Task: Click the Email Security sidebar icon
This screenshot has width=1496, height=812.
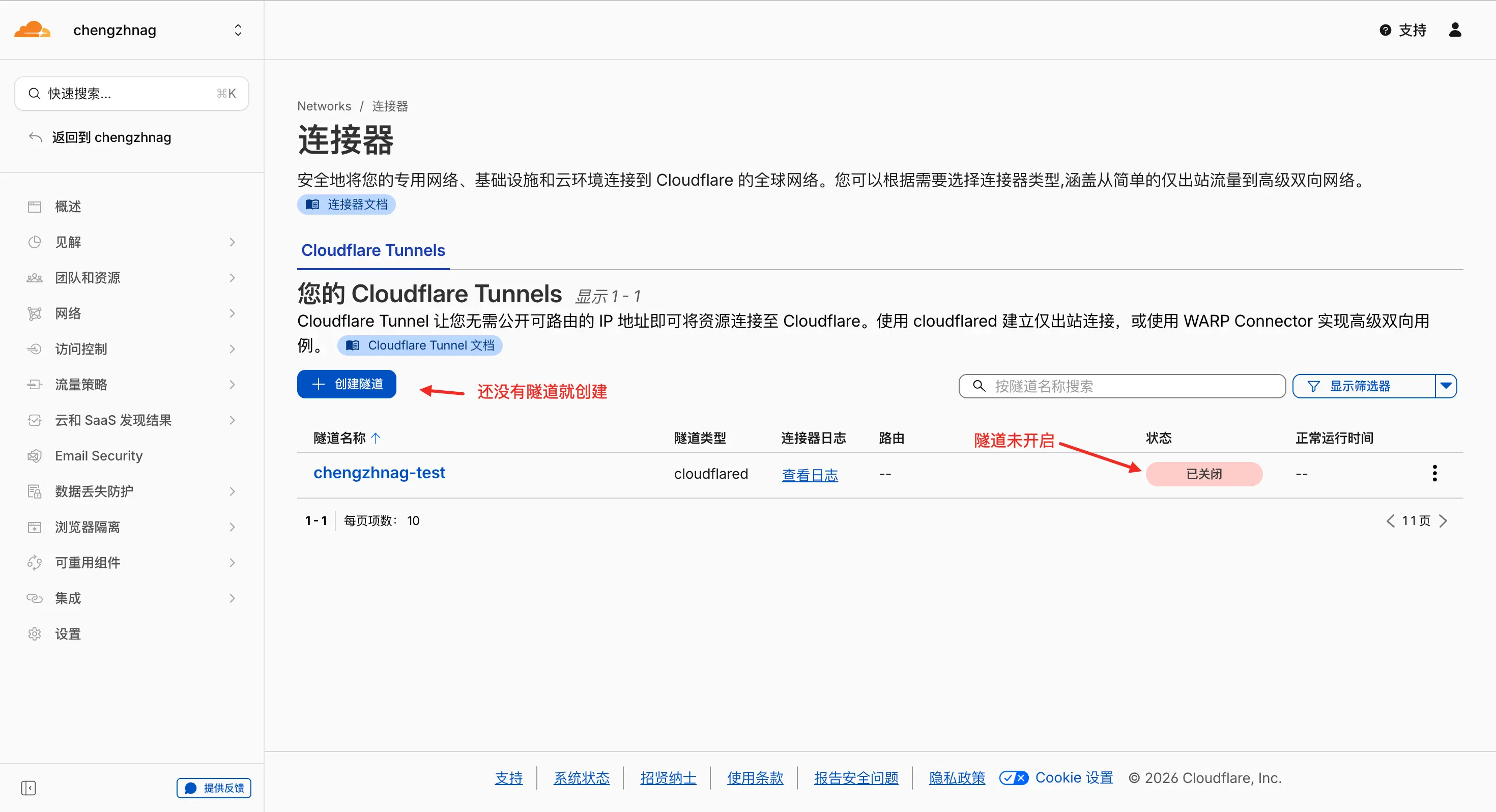Action: (34, 456)
